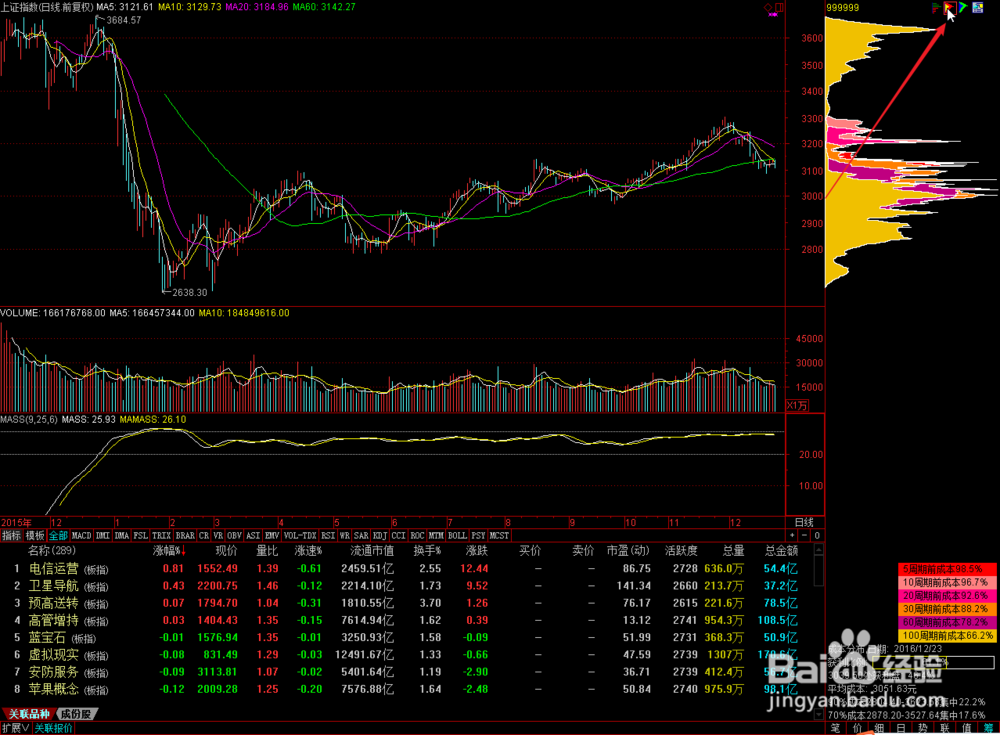This screenshot has width=1000, height=735.
Task: Select the TRIX indicator
Action: 161,535
